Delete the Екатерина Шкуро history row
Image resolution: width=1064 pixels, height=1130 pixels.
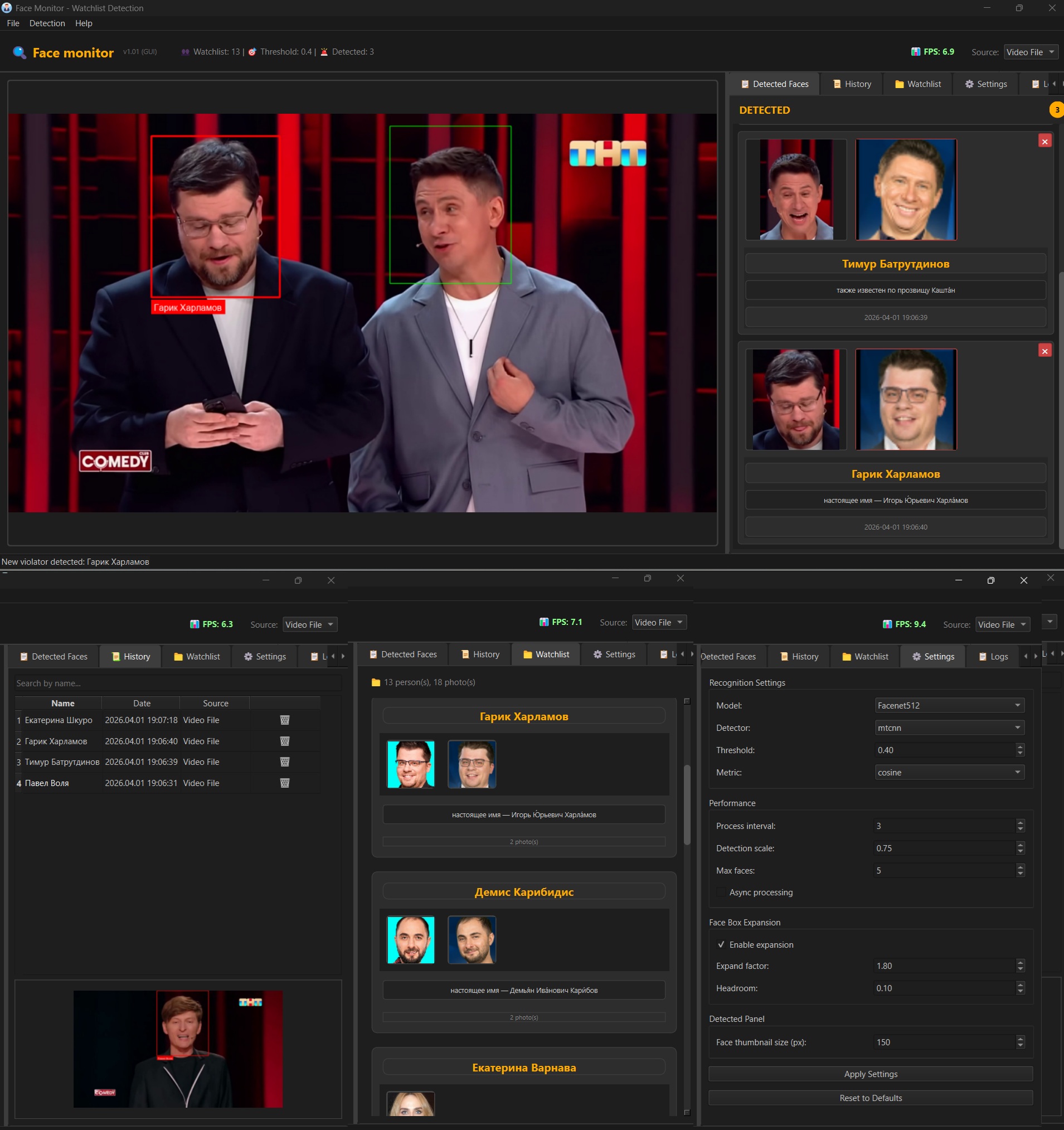[285, 720]
